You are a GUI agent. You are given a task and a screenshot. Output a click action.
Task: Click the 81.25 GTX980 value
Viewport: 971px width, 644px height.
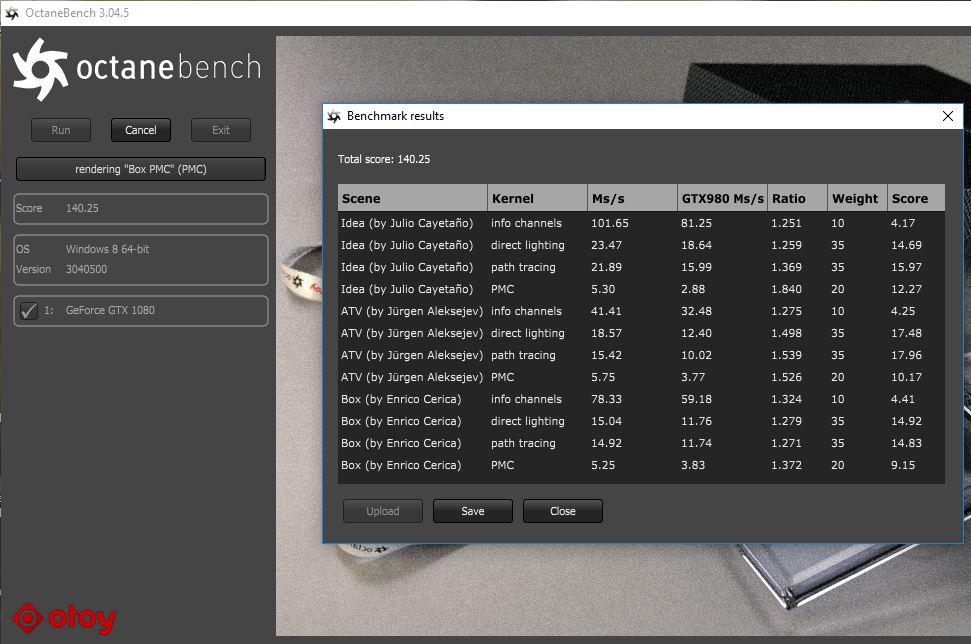coord(696,223)
